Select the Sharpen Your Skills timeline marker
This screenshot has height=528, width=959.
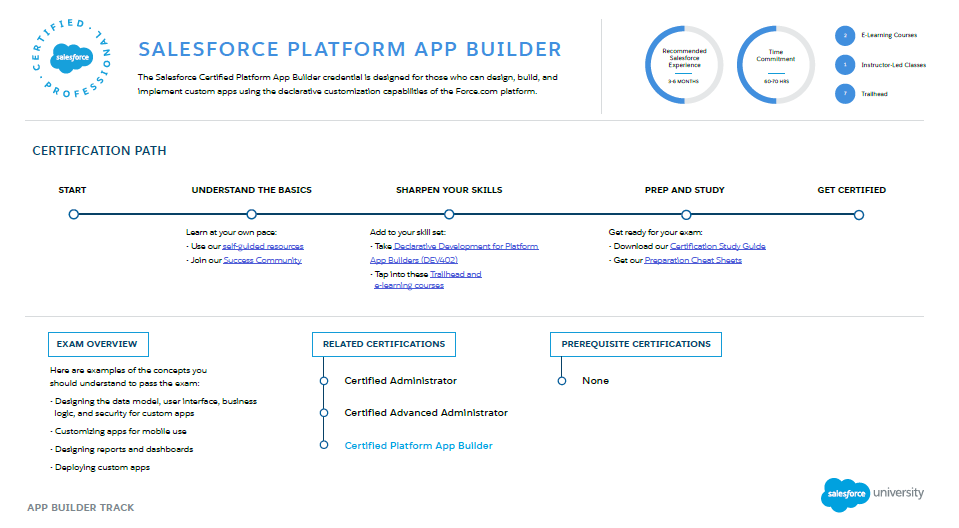pyautogui.click(x=449, y=214)
